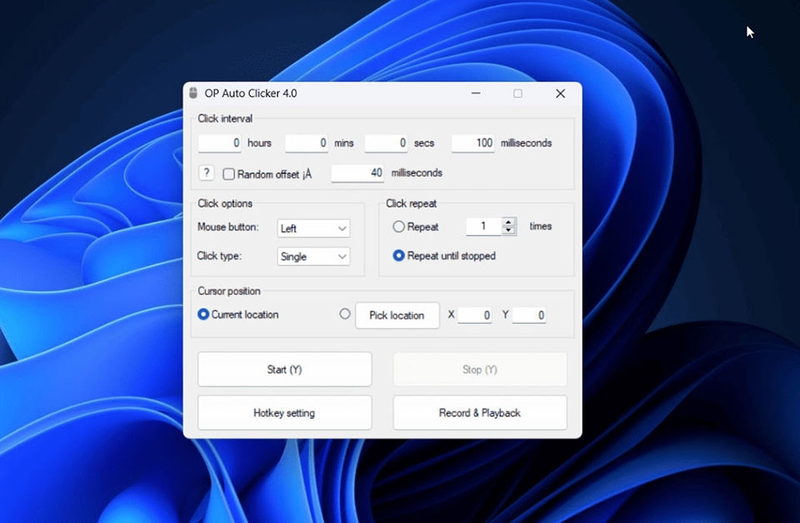
Task: Close the OP Auto Clicker window
Action: click(560, 93)
